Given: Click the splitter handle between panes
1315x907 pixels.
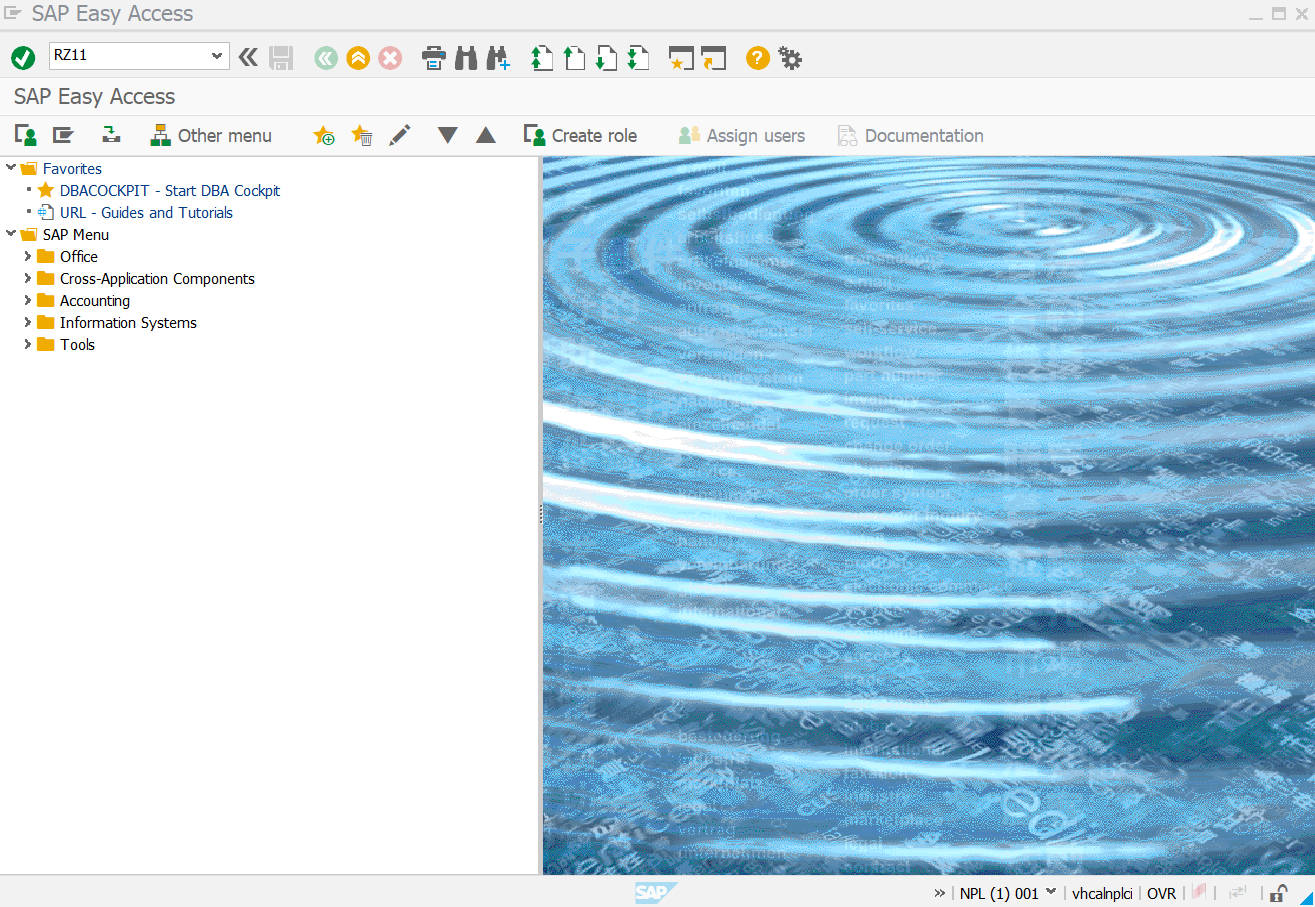Looking at the screenshot, I should click(541, 514).
